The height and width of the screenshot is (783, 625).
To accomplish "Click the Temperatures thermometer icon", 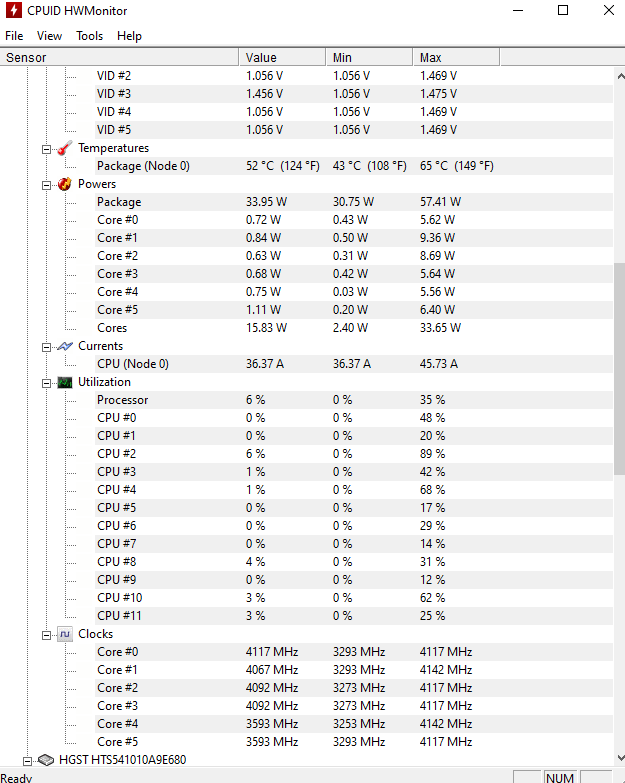I will (65, 148).
